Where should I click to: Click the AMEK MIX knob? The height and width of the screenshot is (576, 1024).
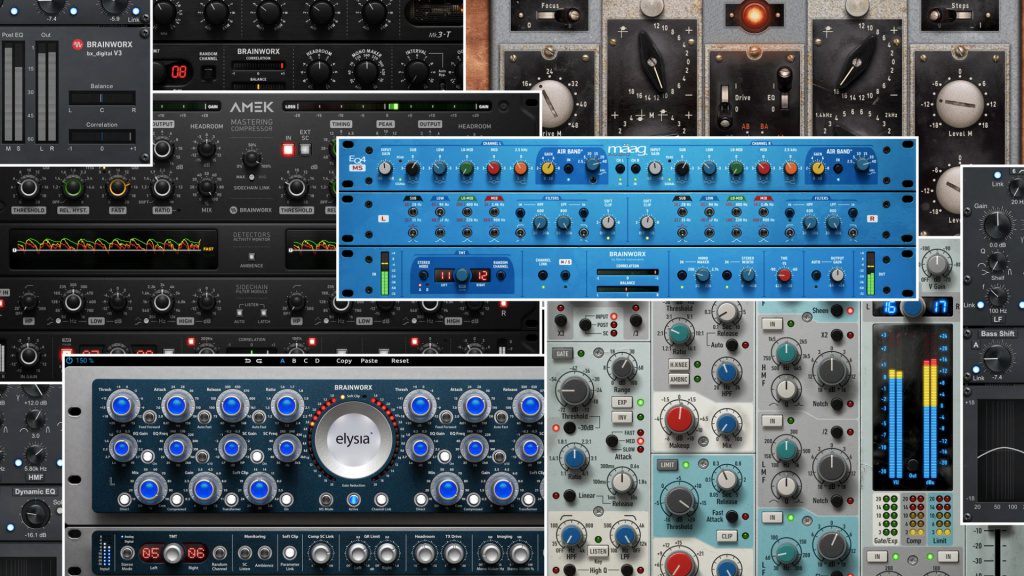(206, 188)
